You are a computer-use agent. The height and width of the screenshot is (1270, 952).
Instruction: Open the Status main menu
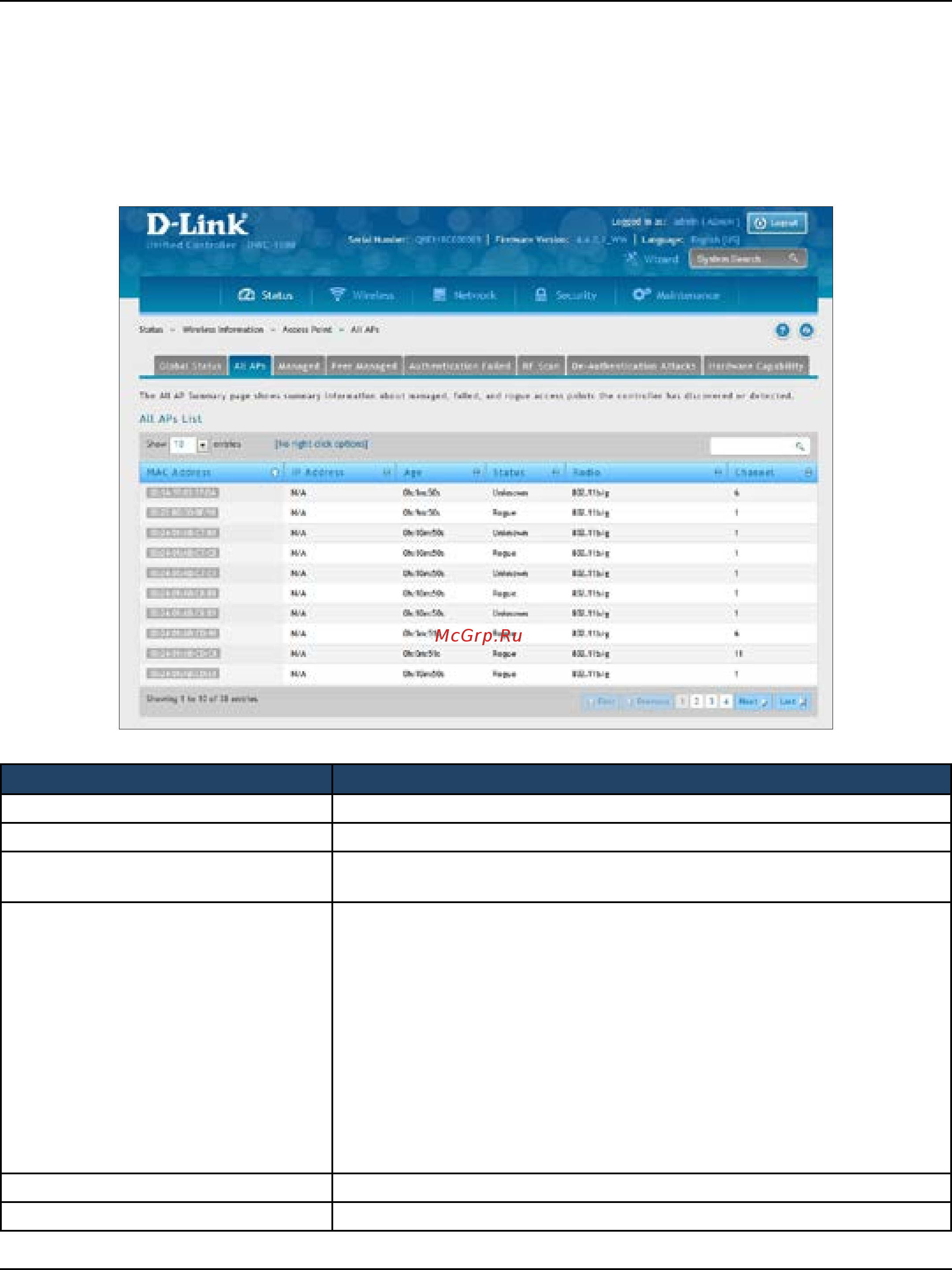266,295
